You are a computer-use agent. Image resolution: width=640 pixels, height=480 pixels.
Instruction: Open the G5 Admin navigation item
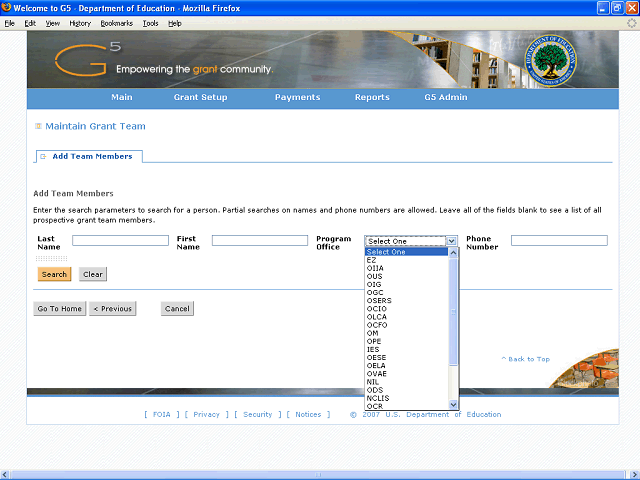click(446, 97)
